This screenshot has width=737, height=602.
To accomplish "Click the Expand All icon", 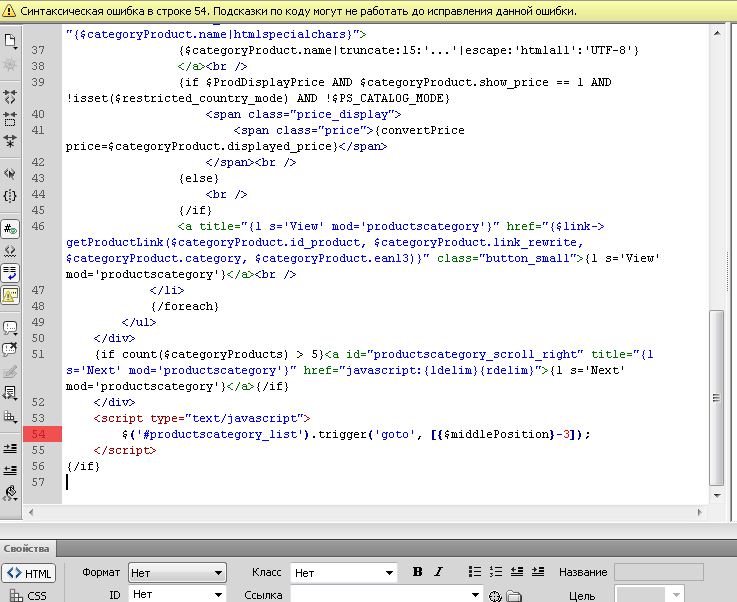I will click(10, 141).
